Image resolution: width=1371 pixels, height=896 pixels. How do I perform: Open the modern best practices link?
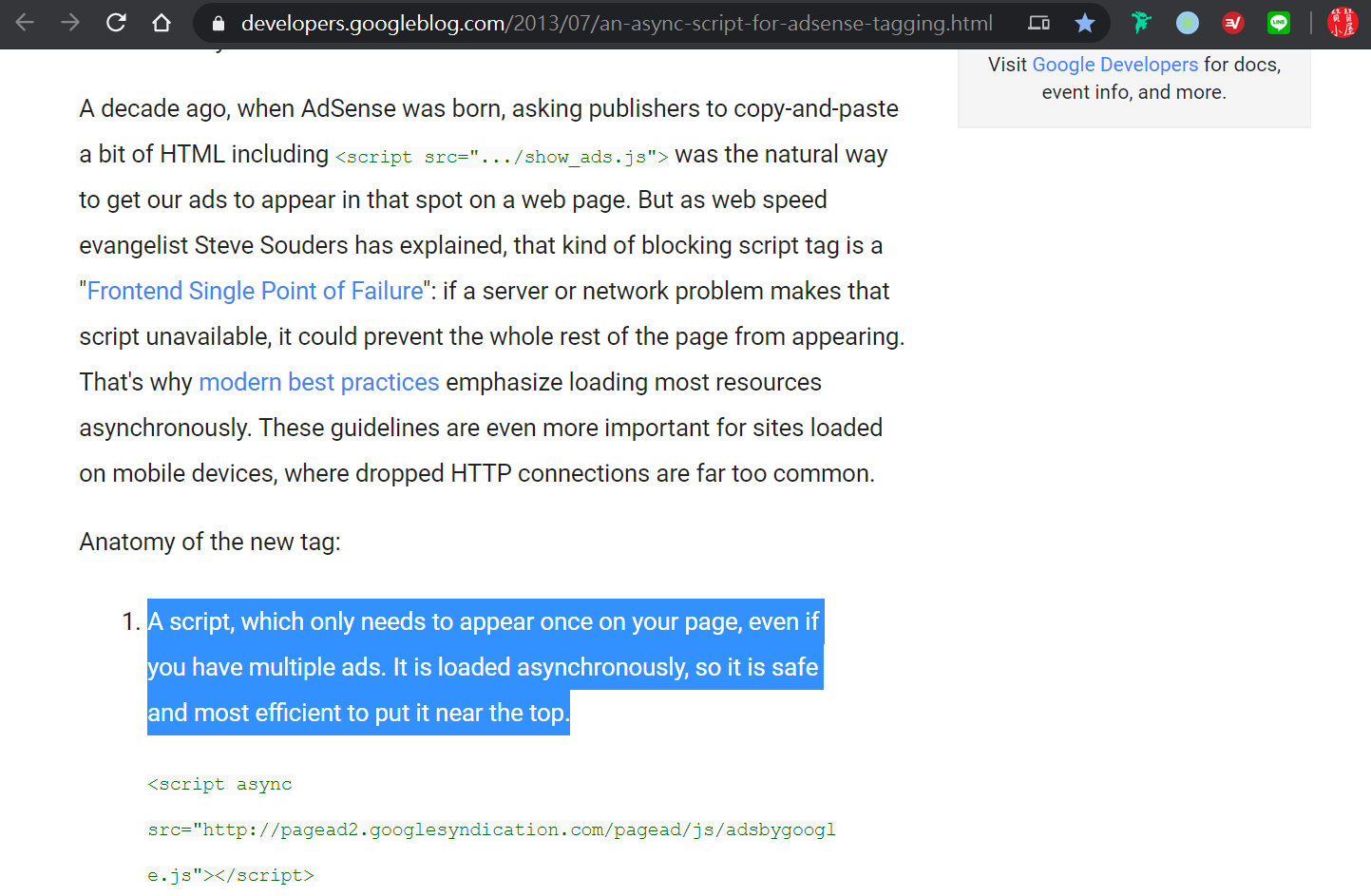[x=319, y=382]
